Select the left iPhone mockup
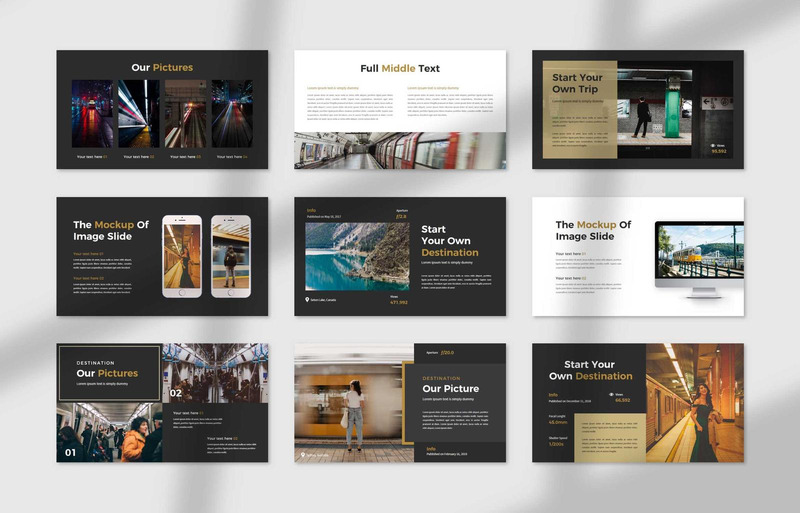Screen dimensions: 800x513 pyautogui.click(x=182, y=256)
